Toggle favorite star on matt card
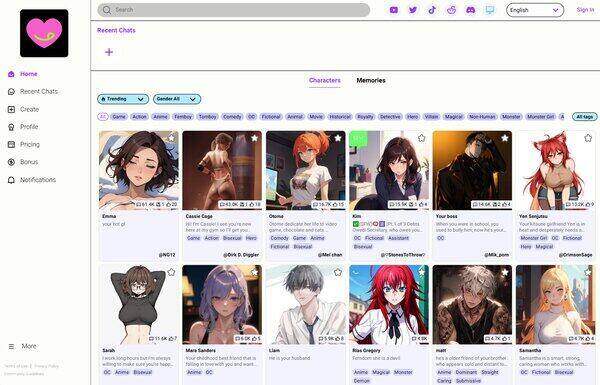Screen dimensions: 600x385 [x=505, y=272]
